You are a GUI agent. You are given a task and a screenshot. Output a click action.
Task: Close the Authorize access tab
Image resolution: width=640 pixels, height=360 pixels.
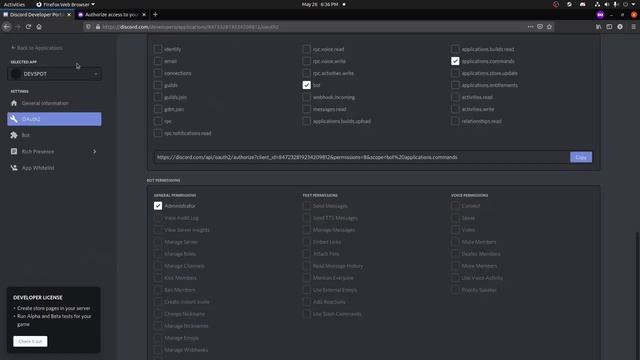pos(144,14)
